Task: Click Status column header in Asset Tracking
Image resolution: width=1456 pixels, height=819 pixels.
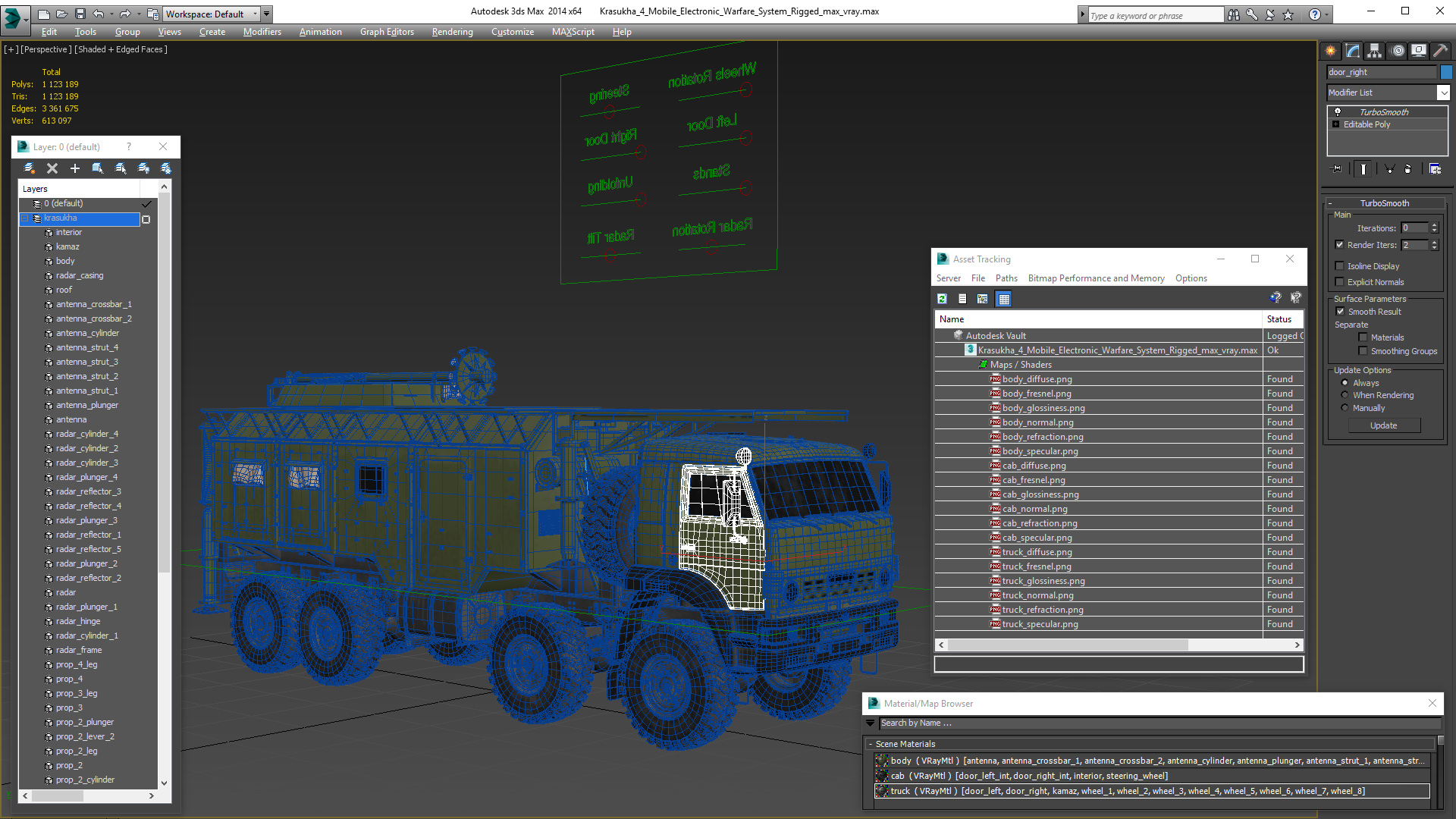Action: point(1283,319)
